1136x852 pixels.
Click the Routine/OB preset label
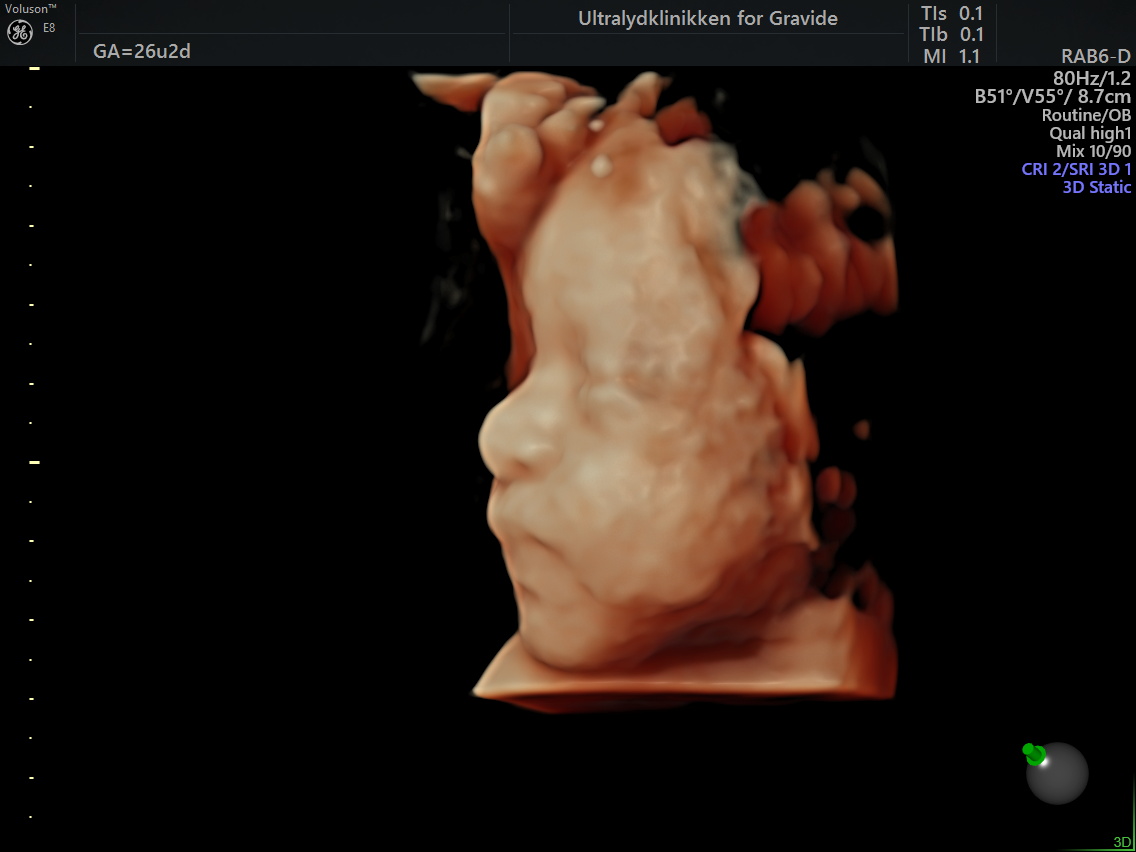click(1086, 114)
